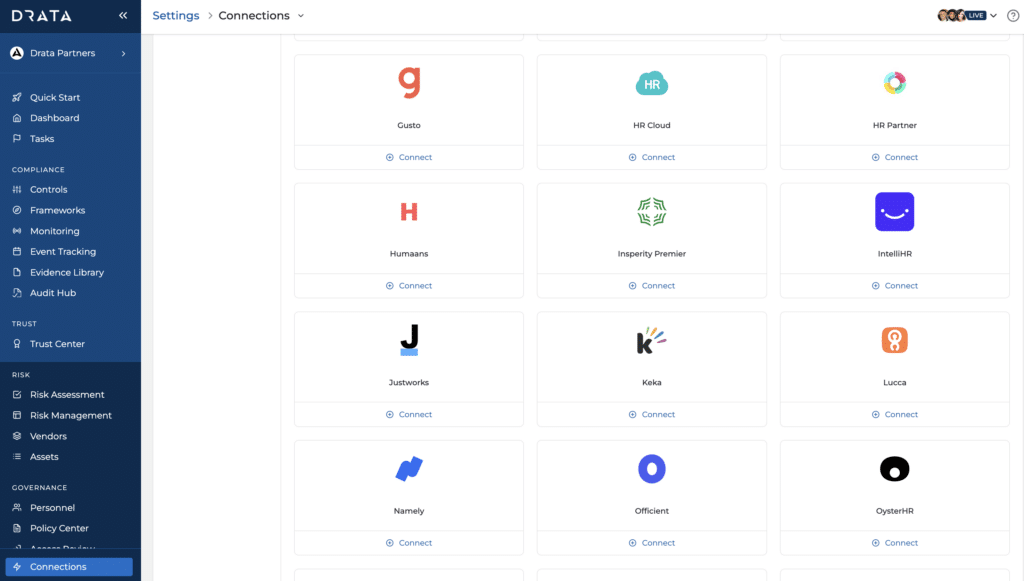Click the Controls sliders icon
Viewport: 1024px width, 581px height.
[x=17, y=189]
